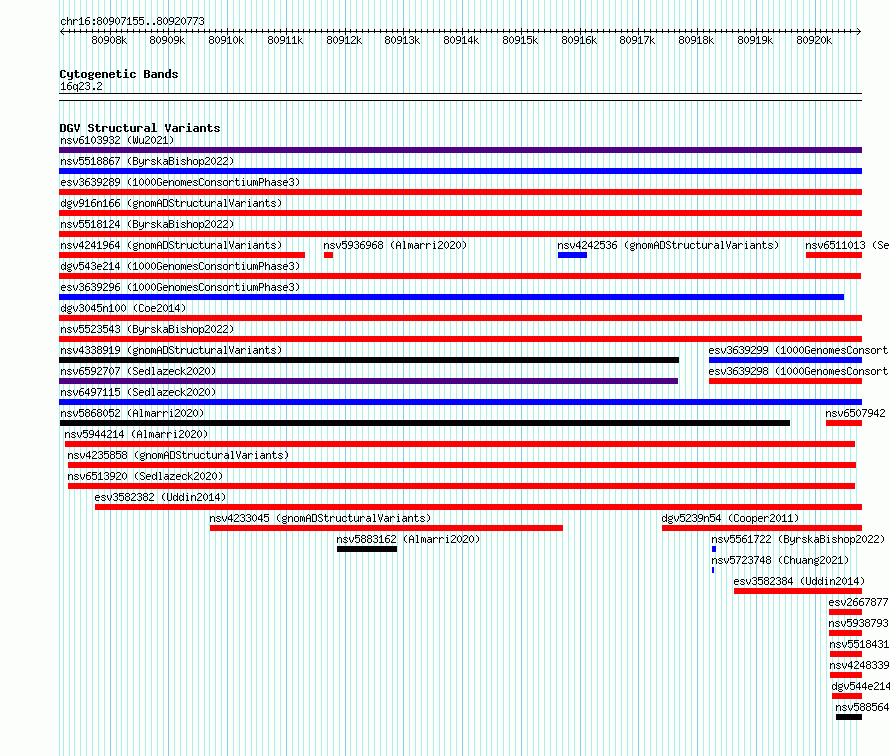Viewport: 890px width, 756px height.
Task: Click the nsv6507942 variant label
Action: click(855, 413)
